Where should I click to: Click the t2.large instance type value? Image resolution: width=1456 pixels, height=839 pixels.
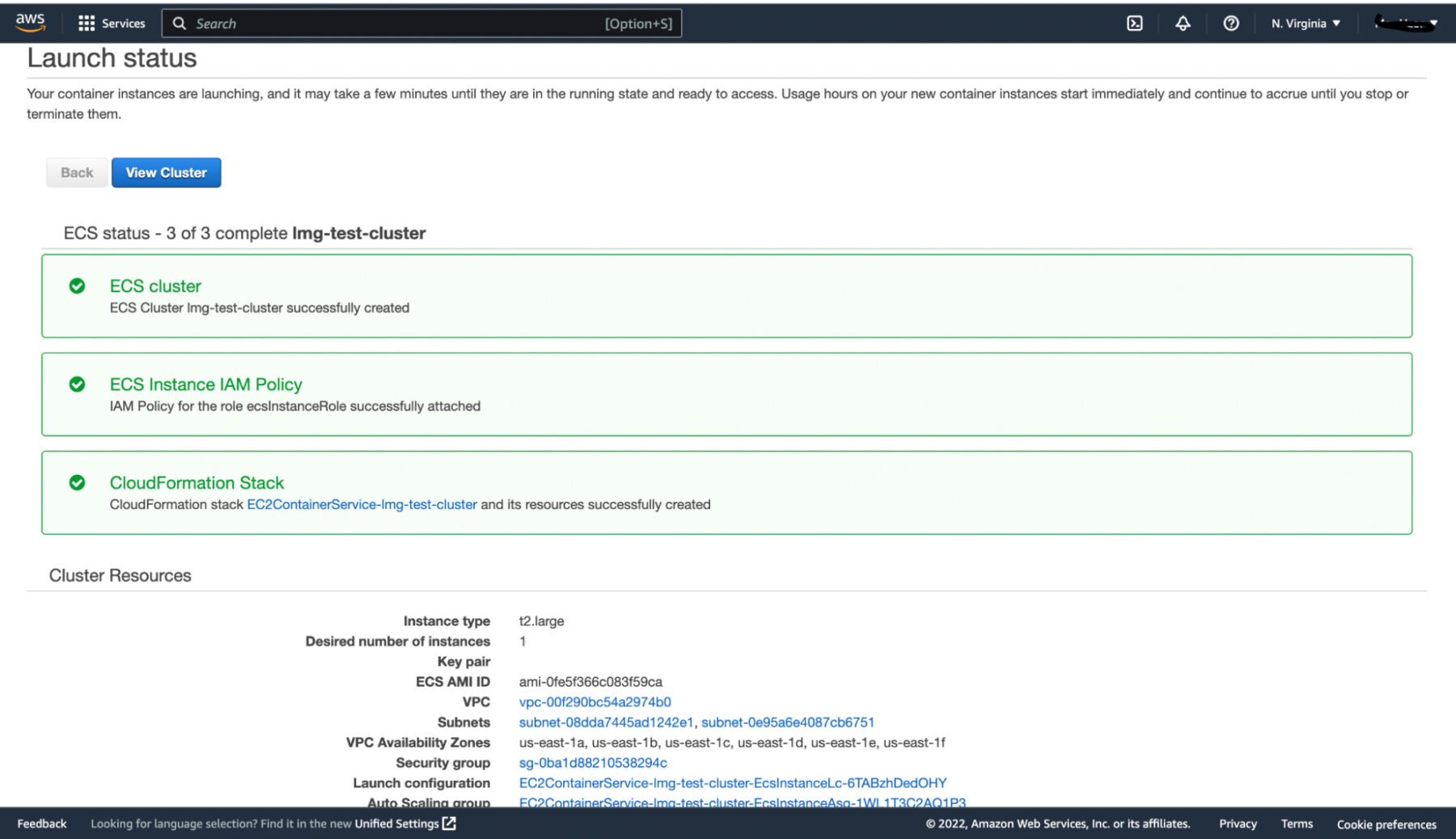tap(541, 621)
